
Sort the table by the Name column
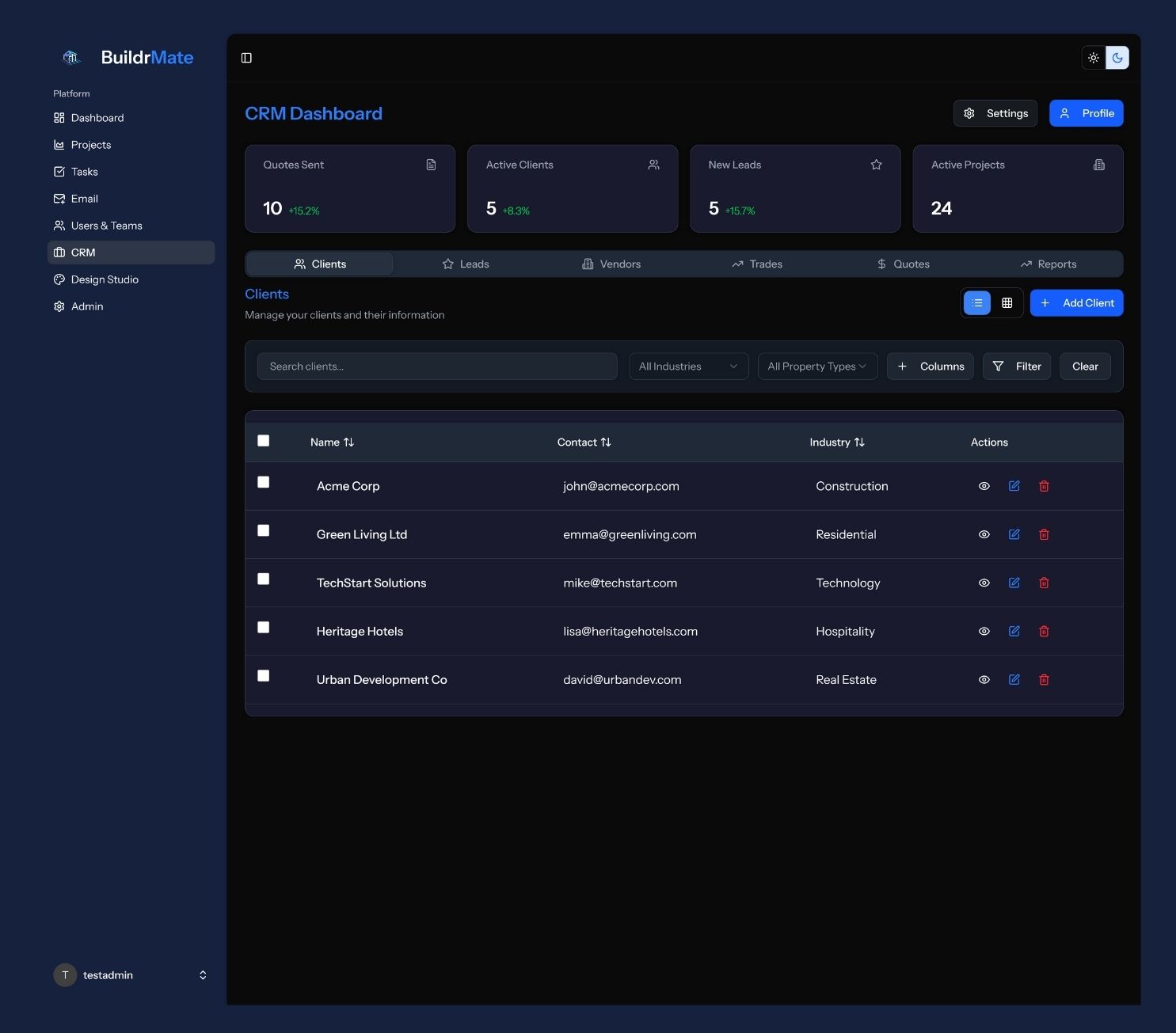click(x=332, y=442)
